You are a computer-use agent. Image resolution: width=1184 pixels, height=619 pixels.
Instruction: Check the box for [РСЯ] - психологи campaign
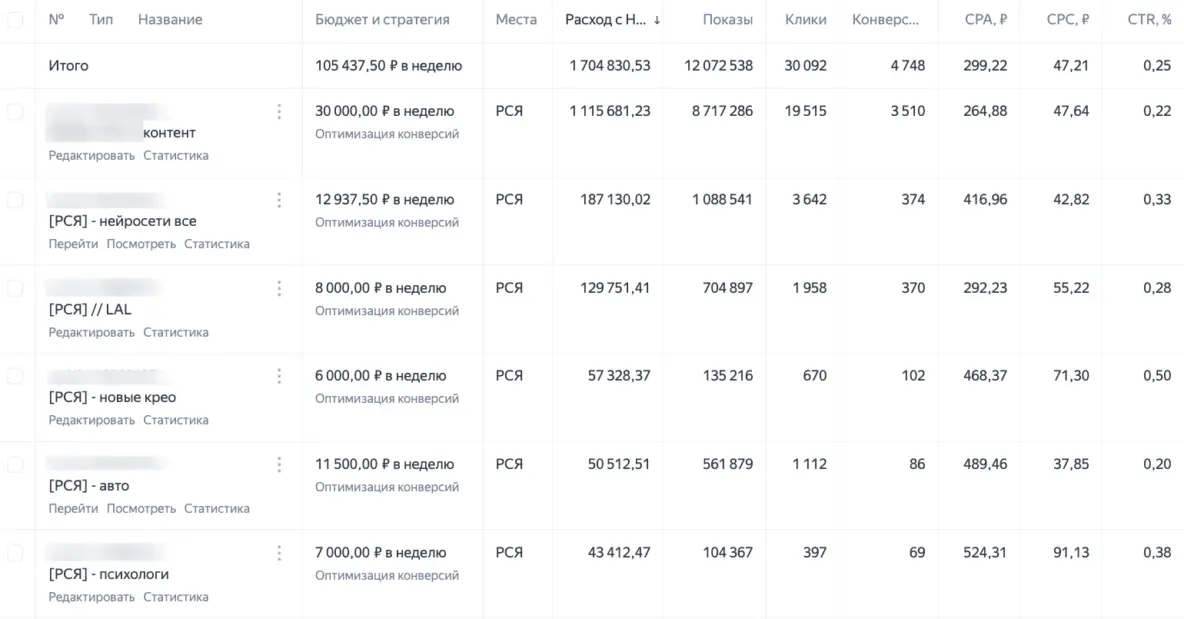point(15,553)
